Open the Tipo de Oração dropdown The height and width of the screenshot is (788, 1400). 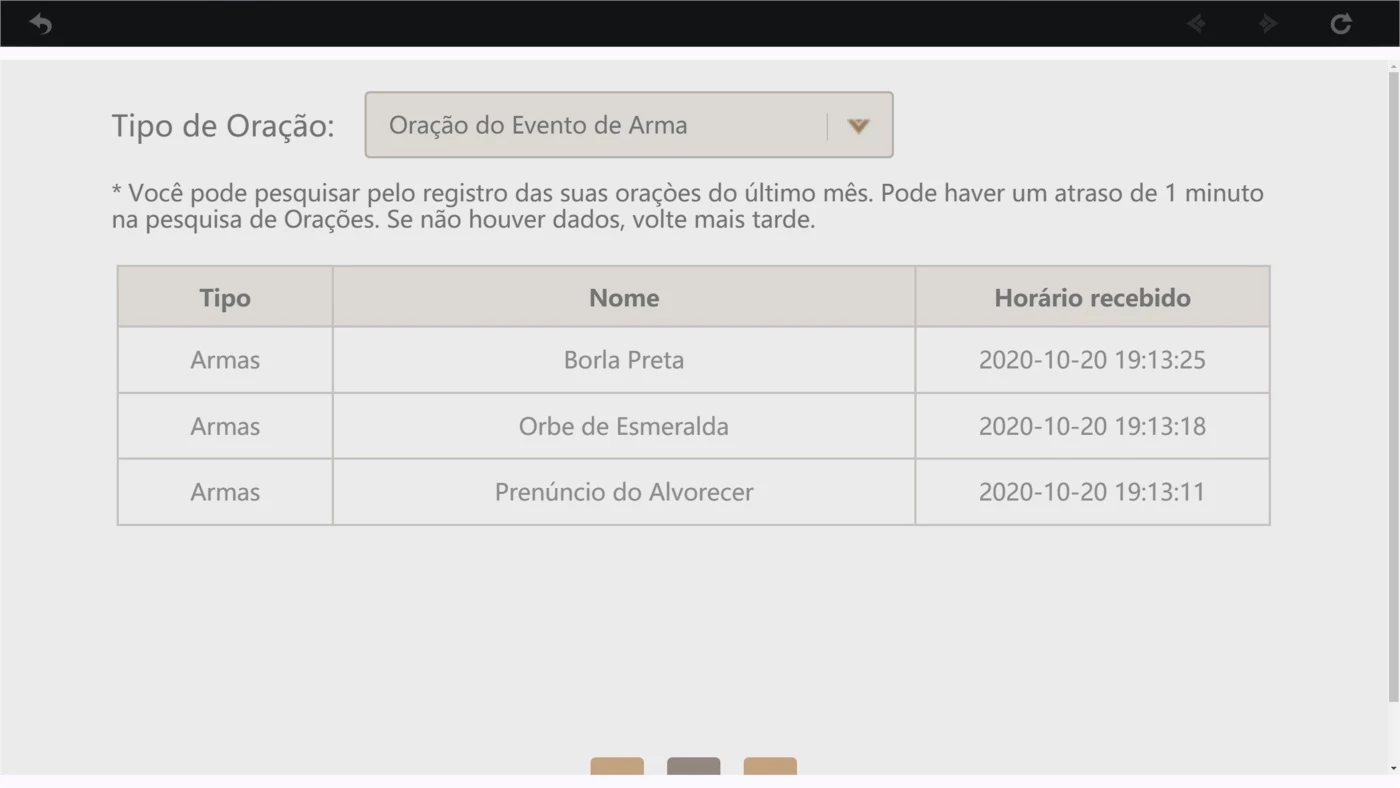coord(629,125)
